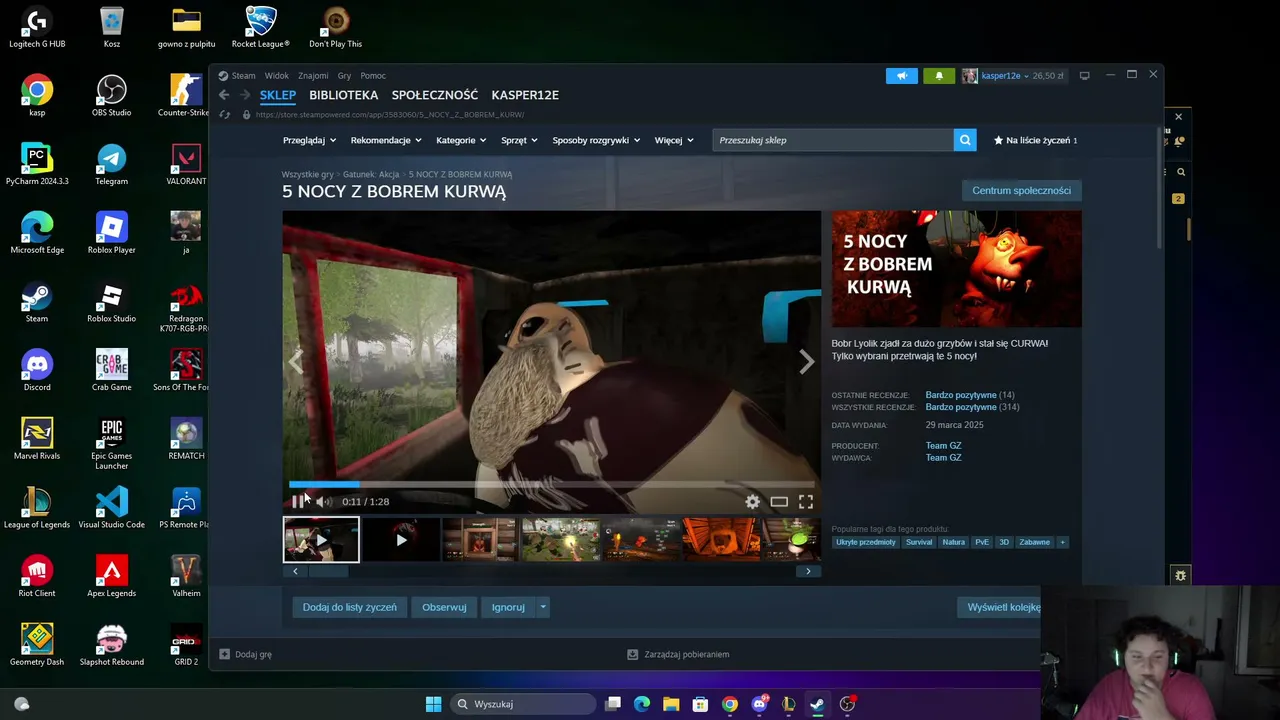Image resolution: width=1280 pixels, height=720 pixels.
Task: Mute the trailer volume
Action: coord(323,502)
